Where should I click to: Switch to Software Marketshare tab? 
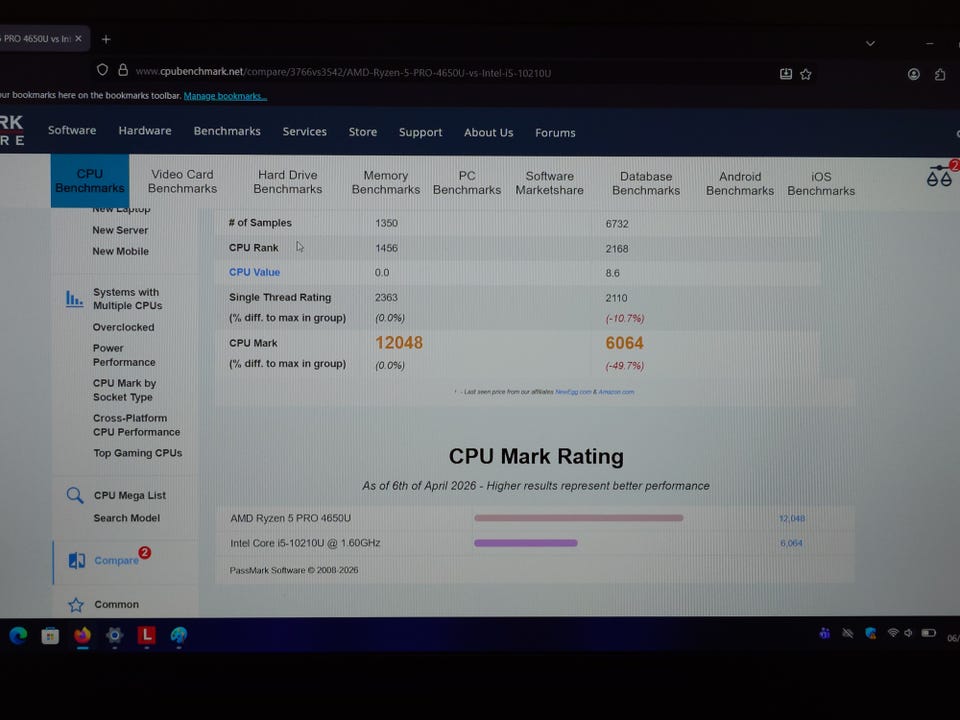tap(550, 183)
